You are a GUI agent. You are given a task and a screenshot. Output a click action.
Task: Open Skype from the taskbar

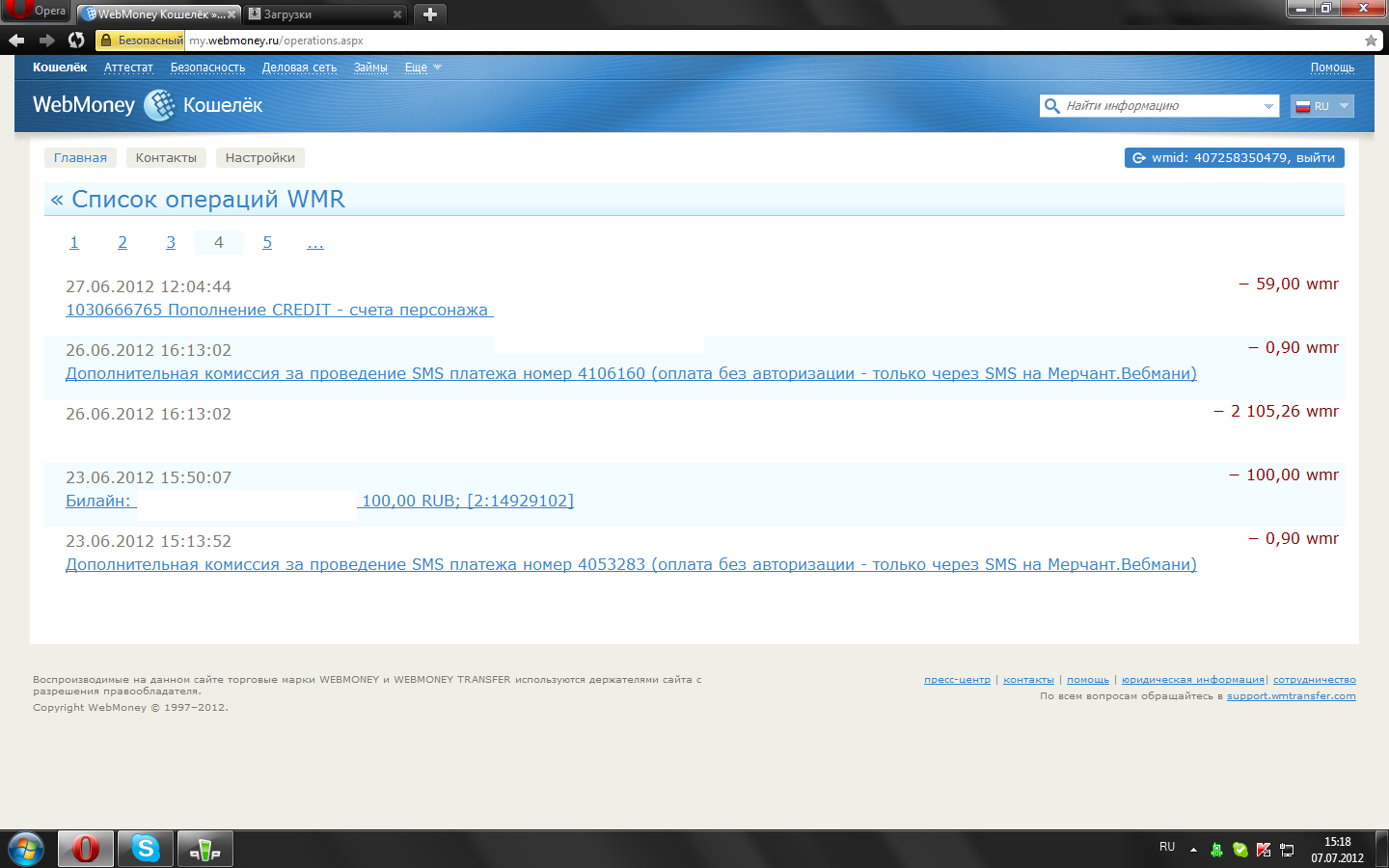click(146, 849)
